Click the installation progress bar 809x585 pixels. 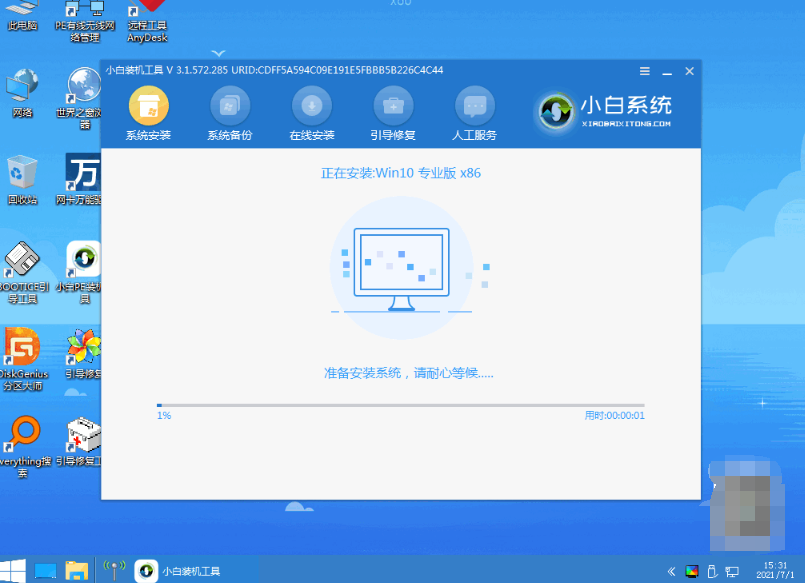(x=401, y=405)
